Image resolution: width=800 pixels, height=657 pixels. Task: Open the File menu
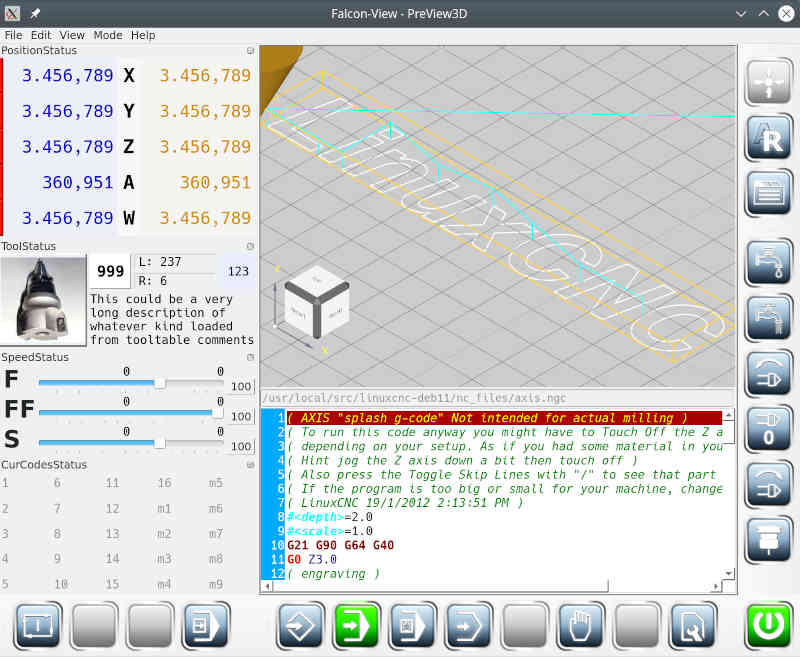13,35
